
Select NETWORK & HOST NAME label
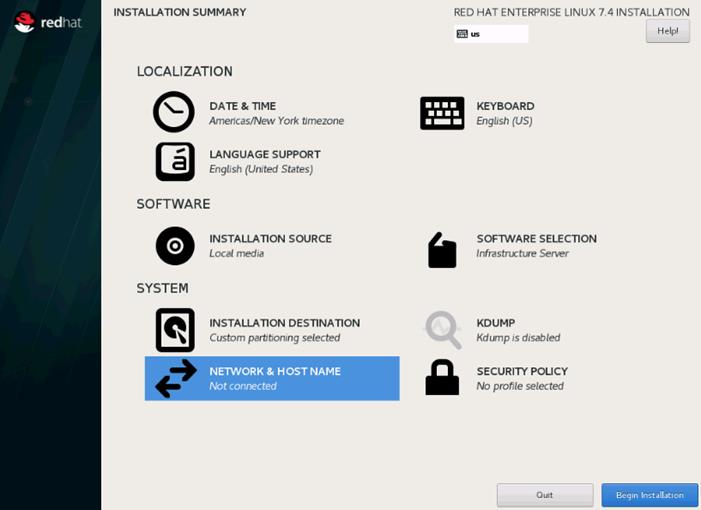coord(275,371)
